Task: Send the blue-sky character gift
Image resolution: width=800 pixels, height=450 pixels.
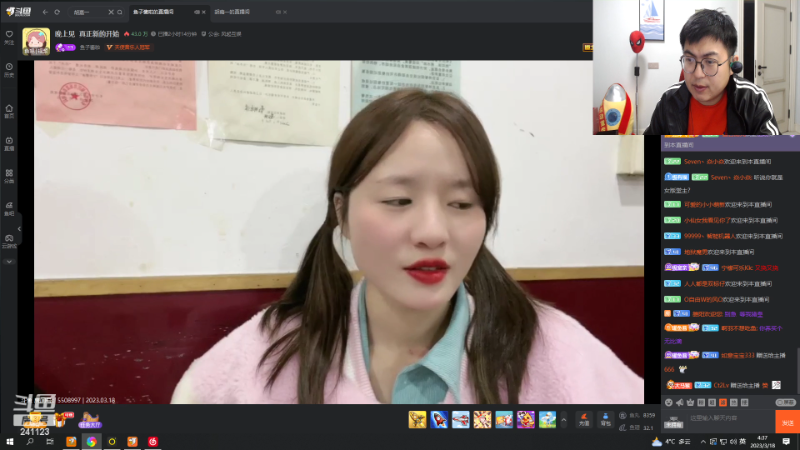Action: [x=547, y=419]
